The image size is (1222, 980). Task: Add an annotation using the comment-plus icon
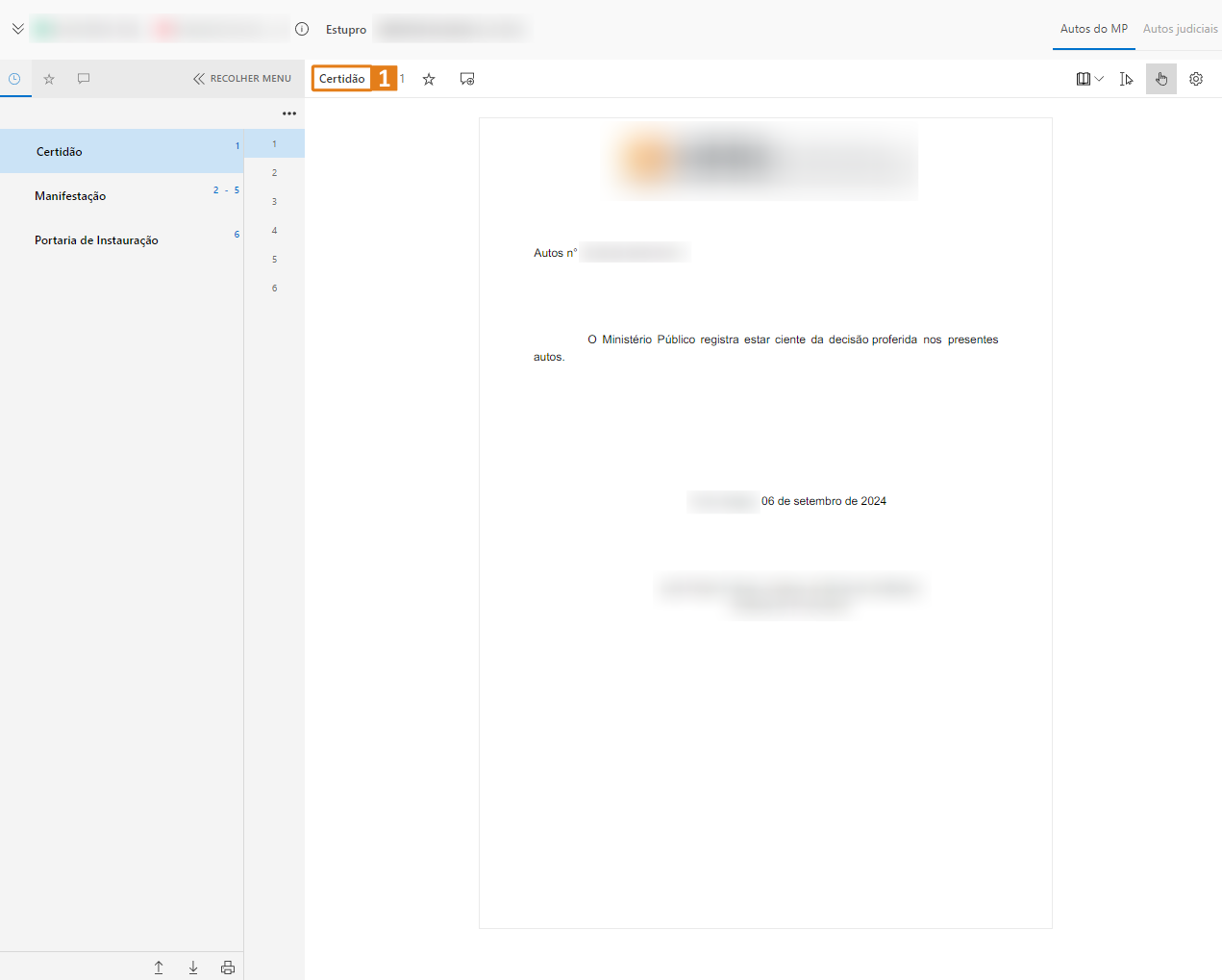pos(467,79)
